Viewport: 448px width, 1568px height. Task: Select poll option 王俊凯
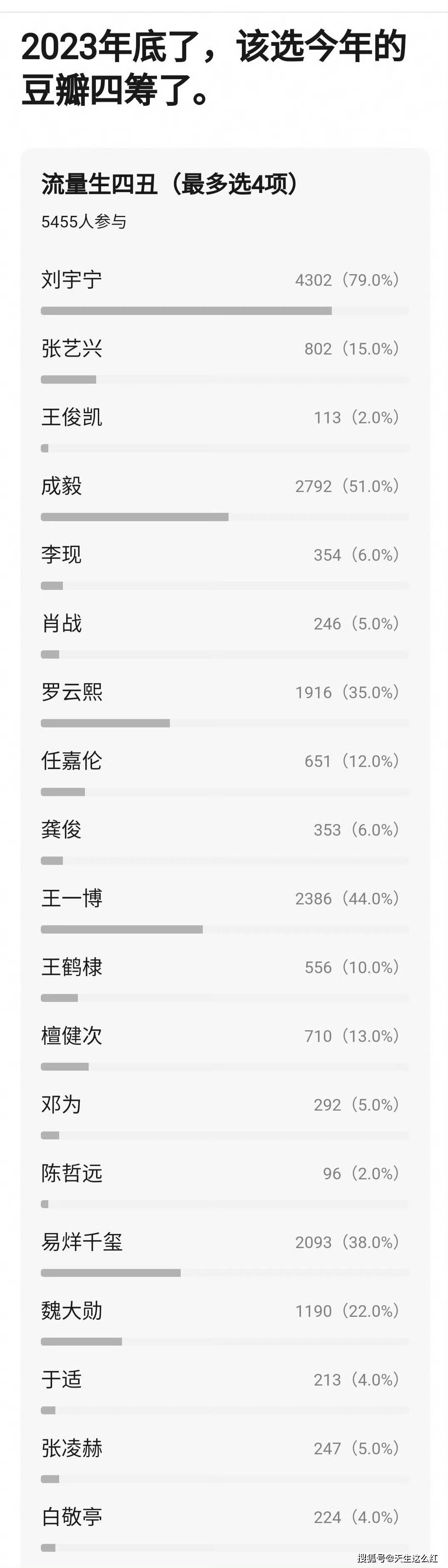coord(72,417)
